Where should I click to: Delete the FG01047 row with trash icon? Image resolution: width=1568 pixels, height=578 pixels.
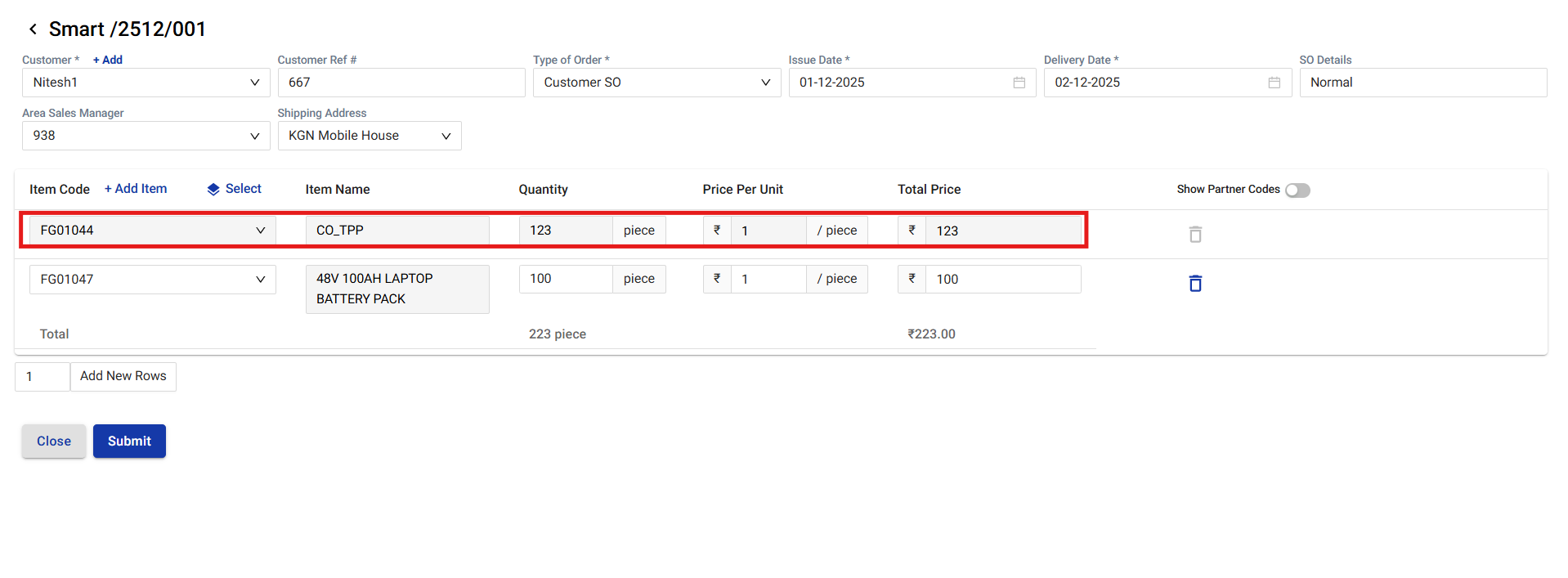pyautogui.click(x=1194, y=283)
